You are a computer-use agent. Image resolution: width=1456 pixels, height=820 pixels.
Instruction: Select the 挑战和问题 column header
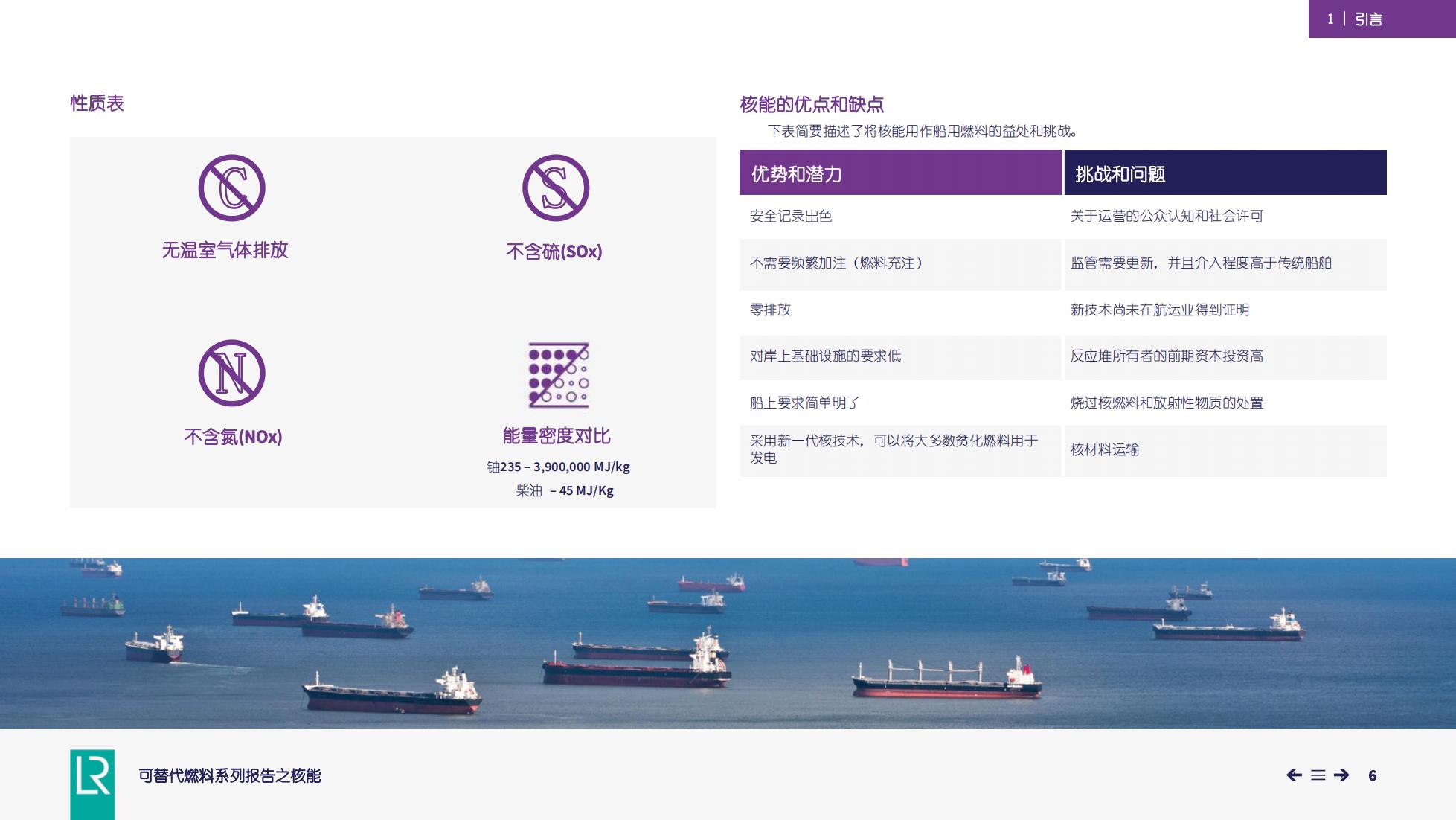[1225, 173]
